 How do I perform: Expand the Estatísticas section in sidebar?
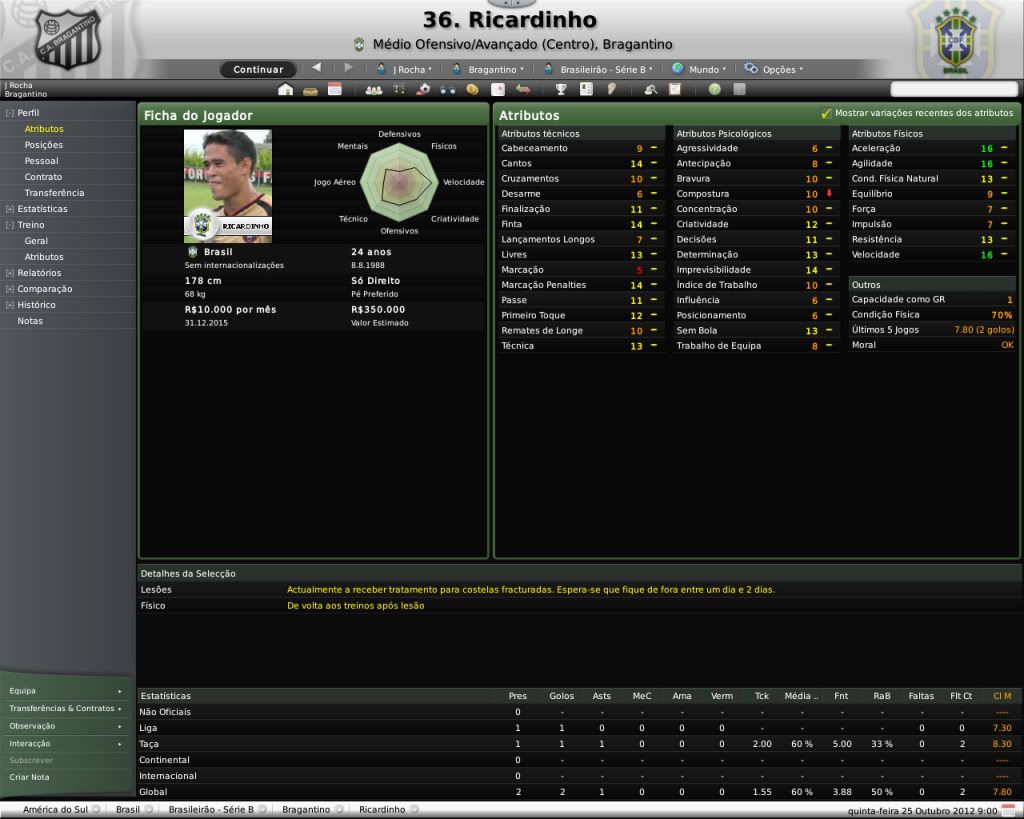tap(10, 209)
